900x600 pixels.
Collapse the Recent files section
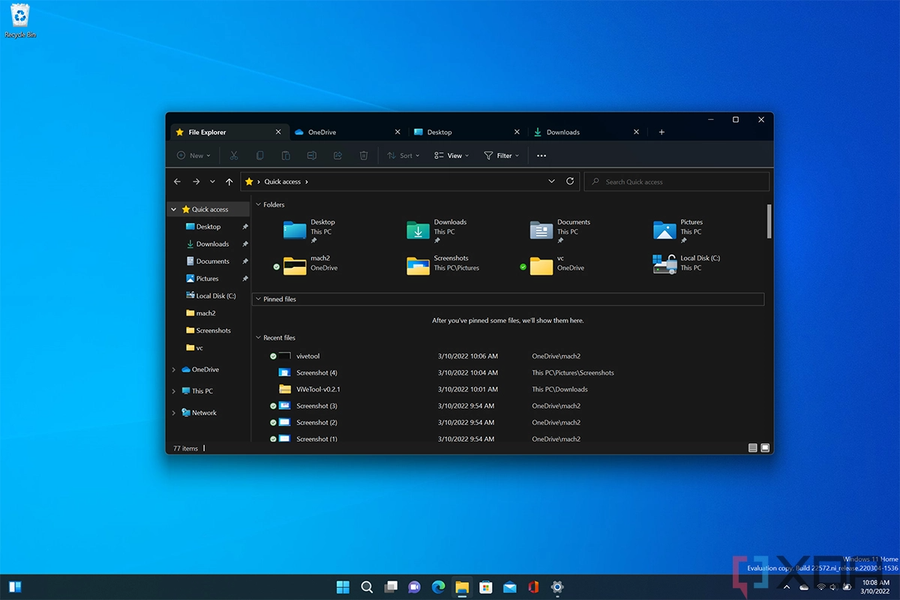pos(258,338)
